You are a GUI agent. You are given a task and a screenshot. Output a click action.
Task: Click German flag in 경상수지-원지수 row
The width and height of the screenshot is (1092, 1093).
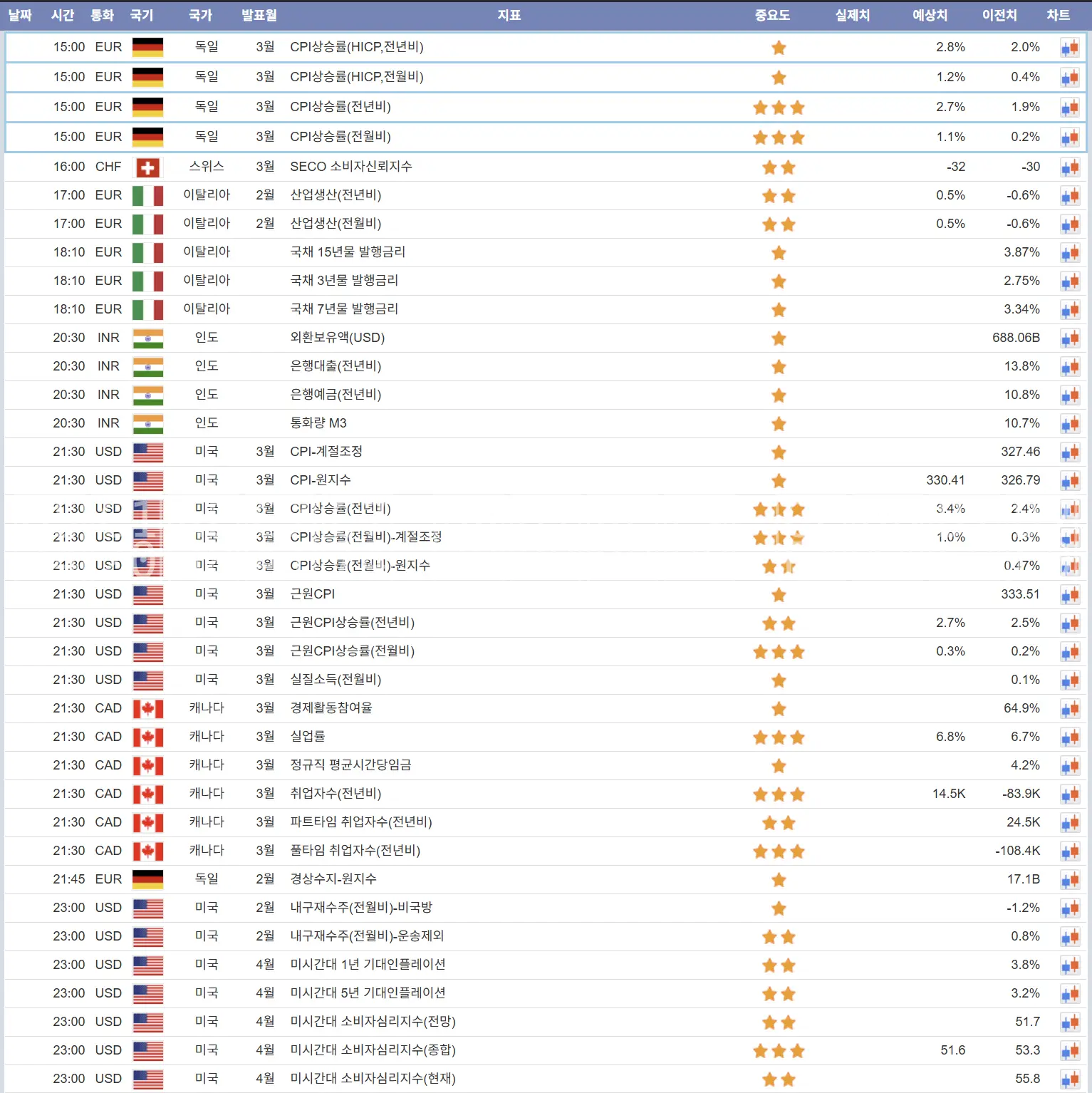click(147, 879)
